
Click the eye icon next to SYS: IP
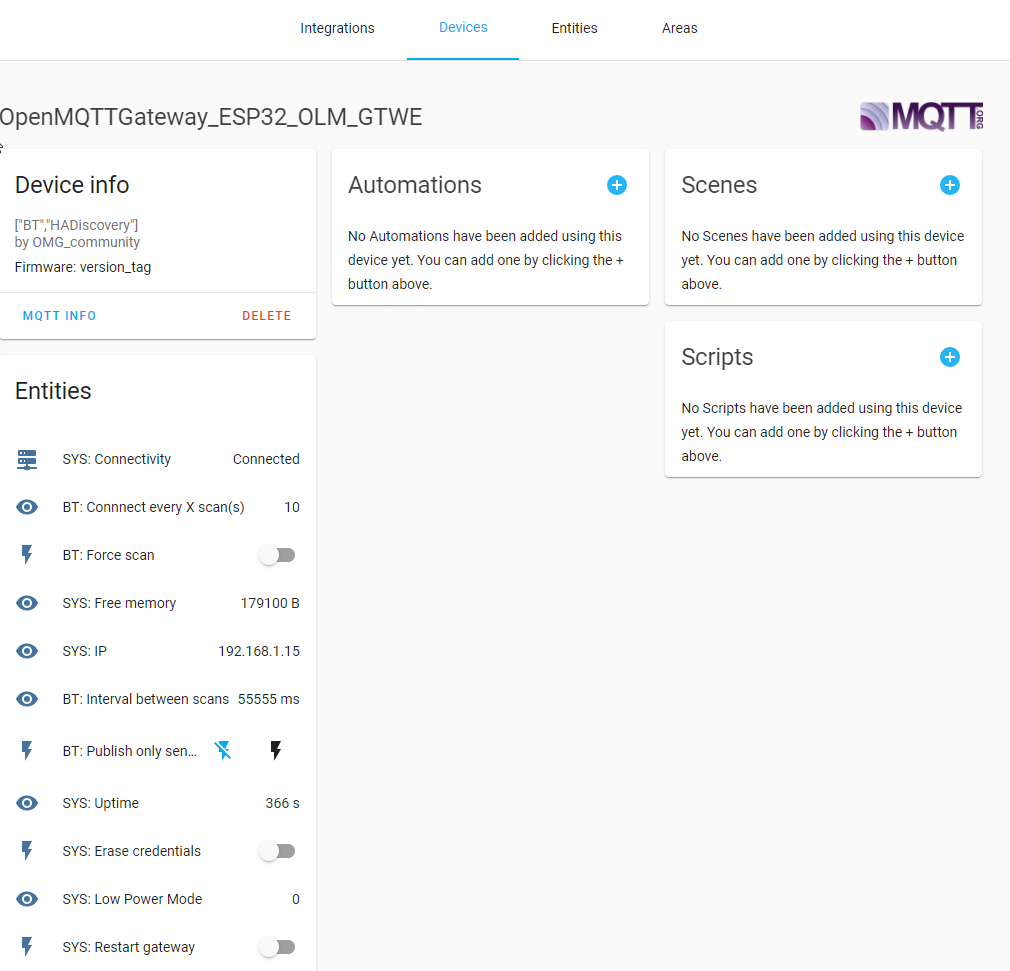[x=26, y=651]
